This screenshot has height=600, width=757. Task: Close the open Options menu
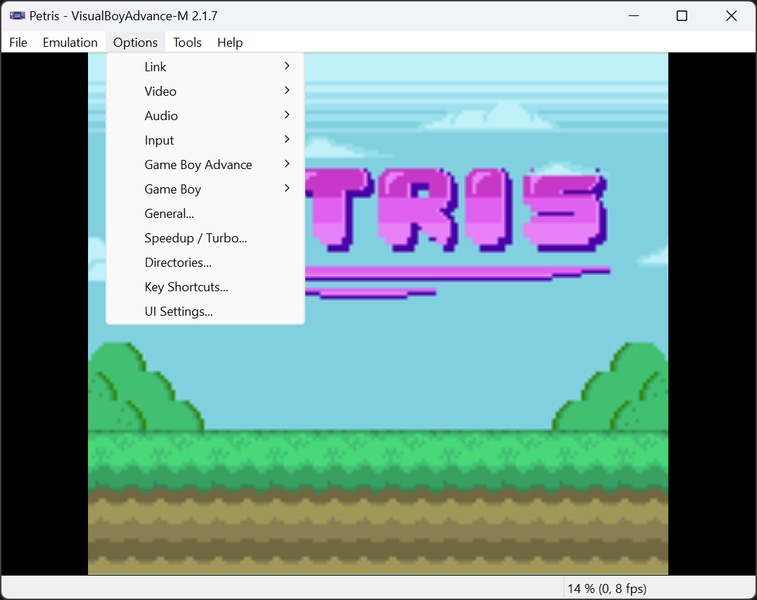coord(135,42)
